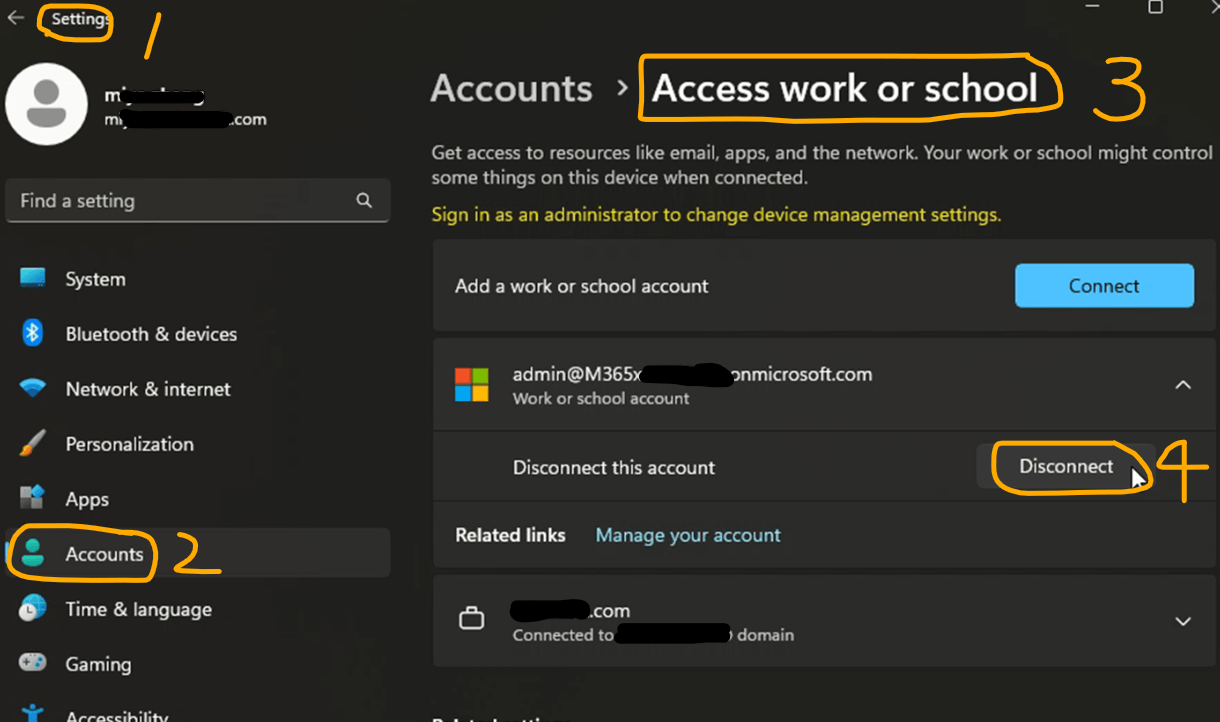Viewport: 1220px width, 722px height.
Task: Expand the domain-connected account chevron
Action: click(1183, 621)
